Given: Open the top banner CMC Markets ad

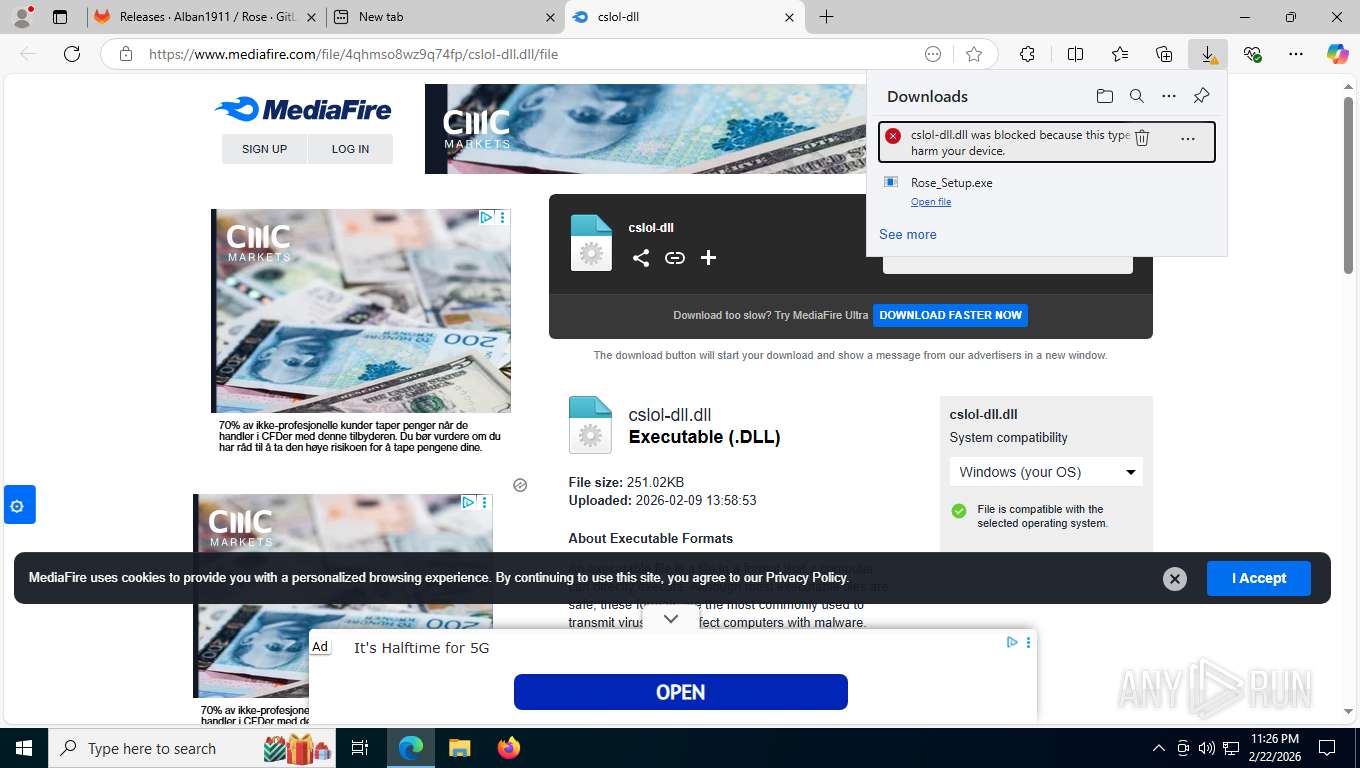Looking at the screenshot, I should pyautogui.click(x=645, y=129).
